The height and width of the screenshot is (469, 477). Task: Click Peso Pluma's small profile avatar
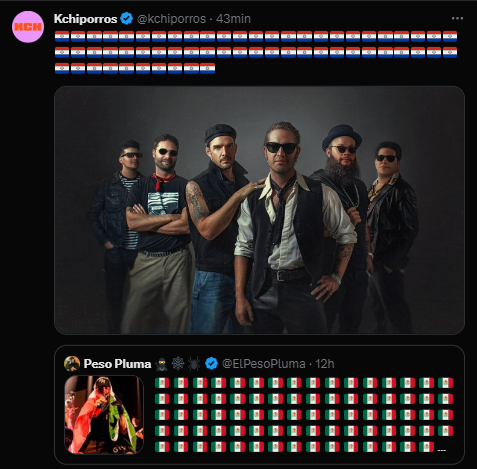(72, 363)
